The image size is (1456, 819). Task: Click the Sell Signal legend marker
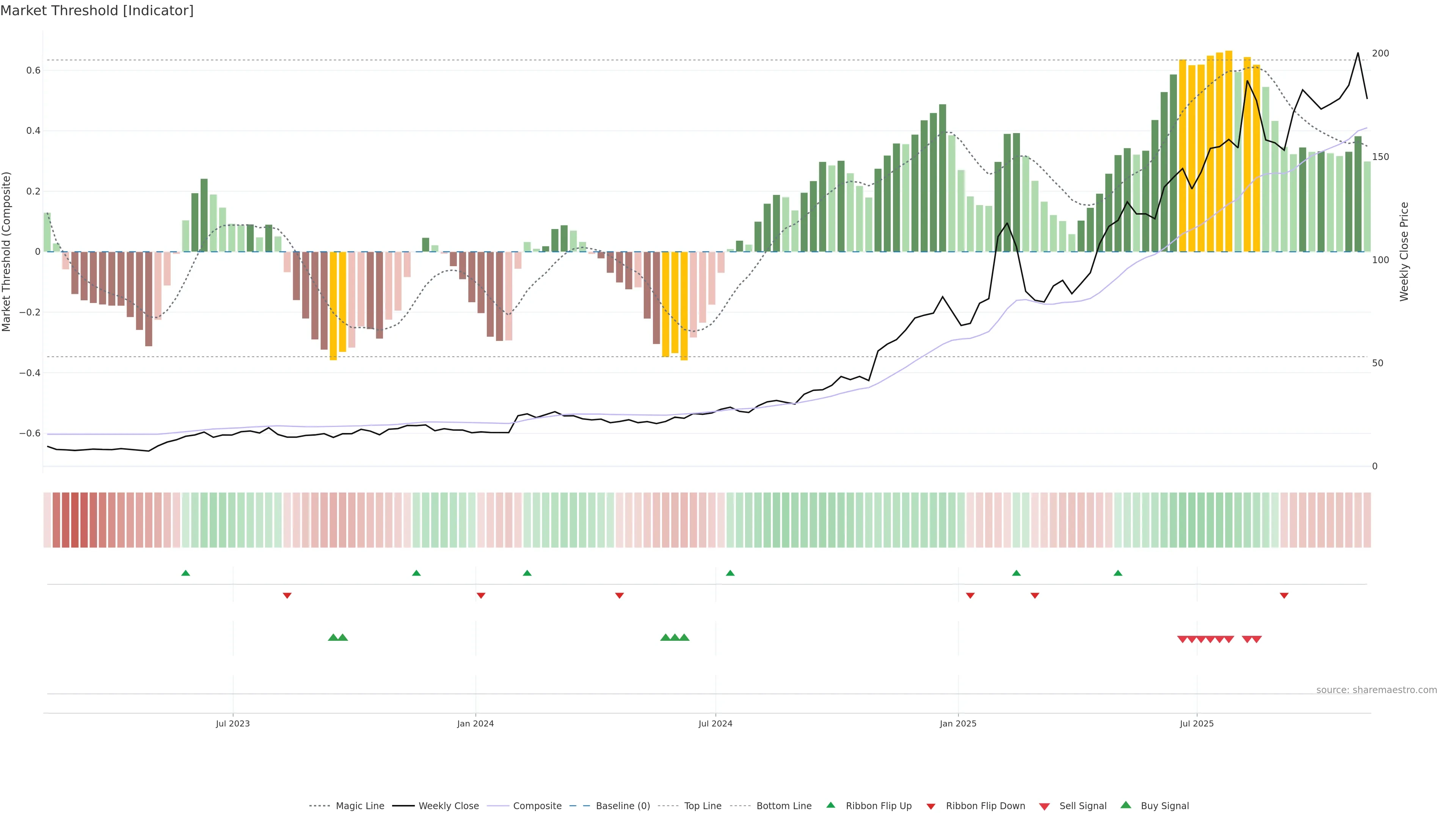click(1045, 806)
